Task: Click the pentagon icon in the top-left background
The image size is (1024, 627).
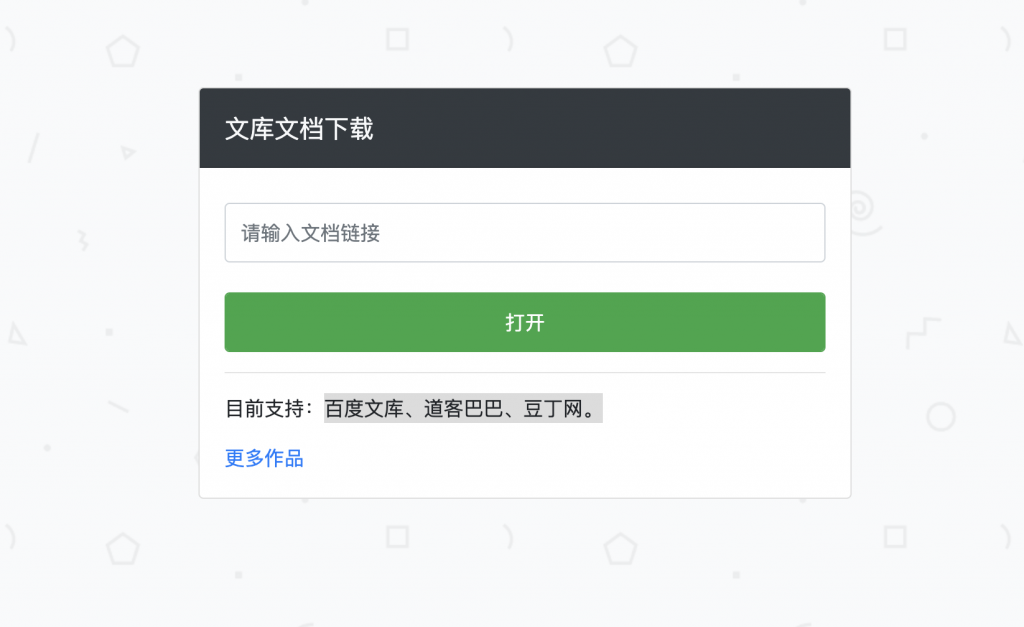Action: point(122,50)
